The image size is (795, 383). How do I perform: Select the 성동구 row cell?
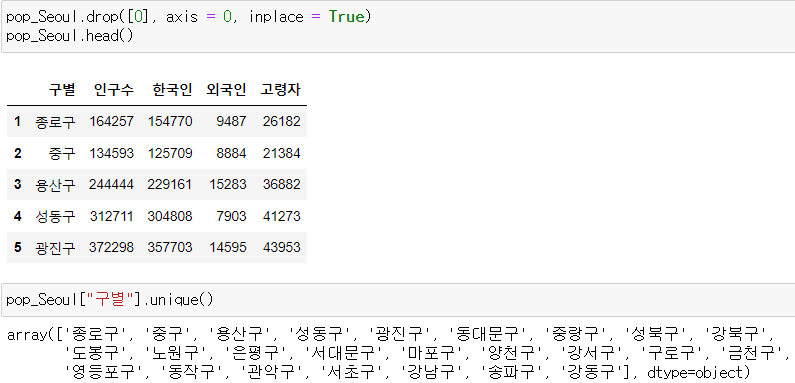coord(55,216)
